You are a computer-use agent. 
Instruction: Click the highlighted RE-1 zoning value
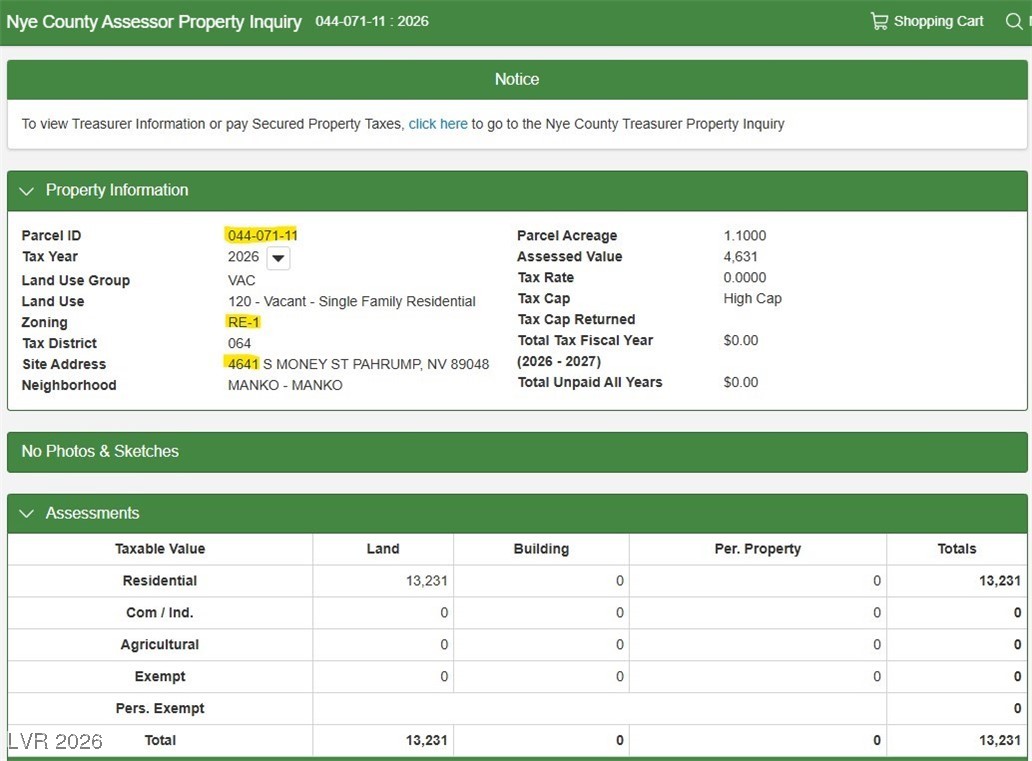pos(244,323)
